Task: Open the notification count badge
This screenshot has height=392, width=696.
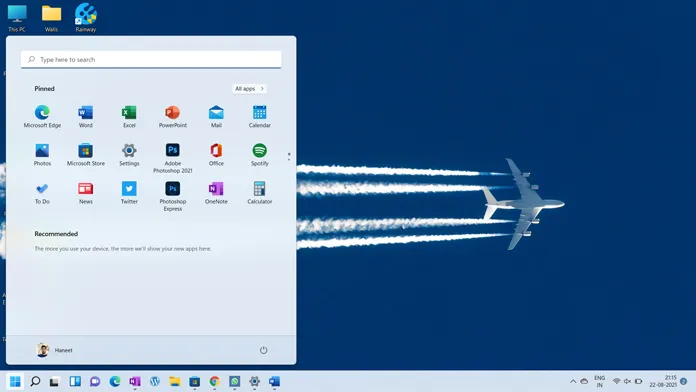Action: [x=684, y=381]
